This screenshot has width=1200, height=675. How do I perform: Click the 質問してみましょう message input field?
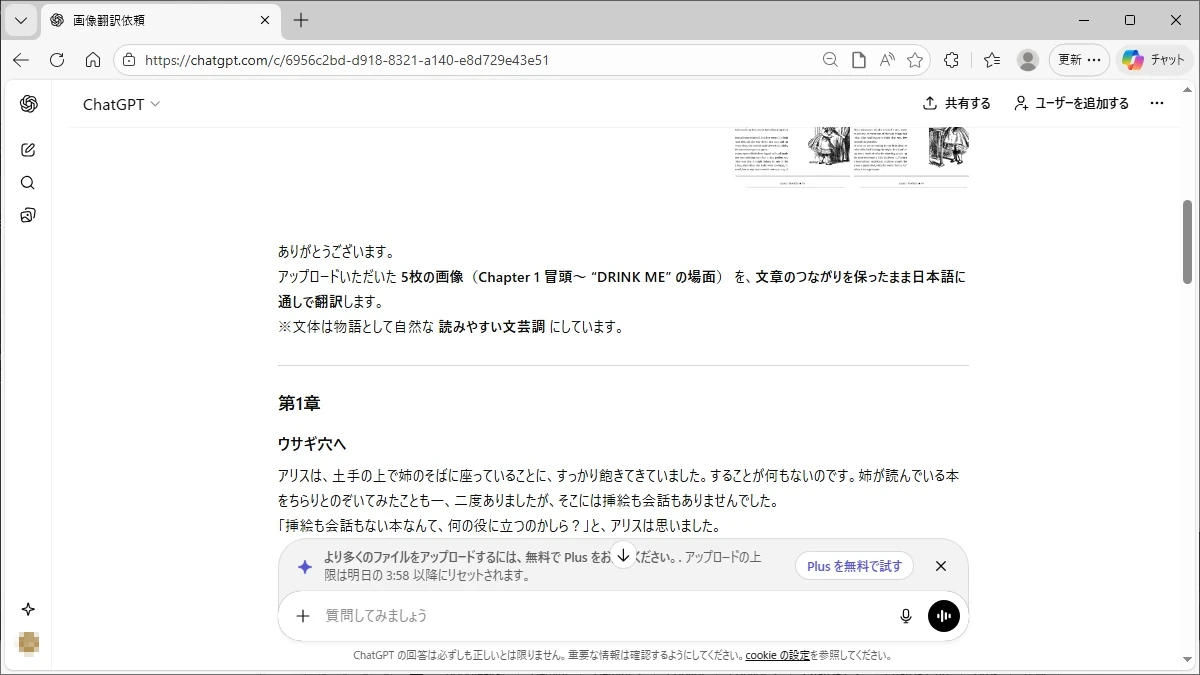pos(600,616)
